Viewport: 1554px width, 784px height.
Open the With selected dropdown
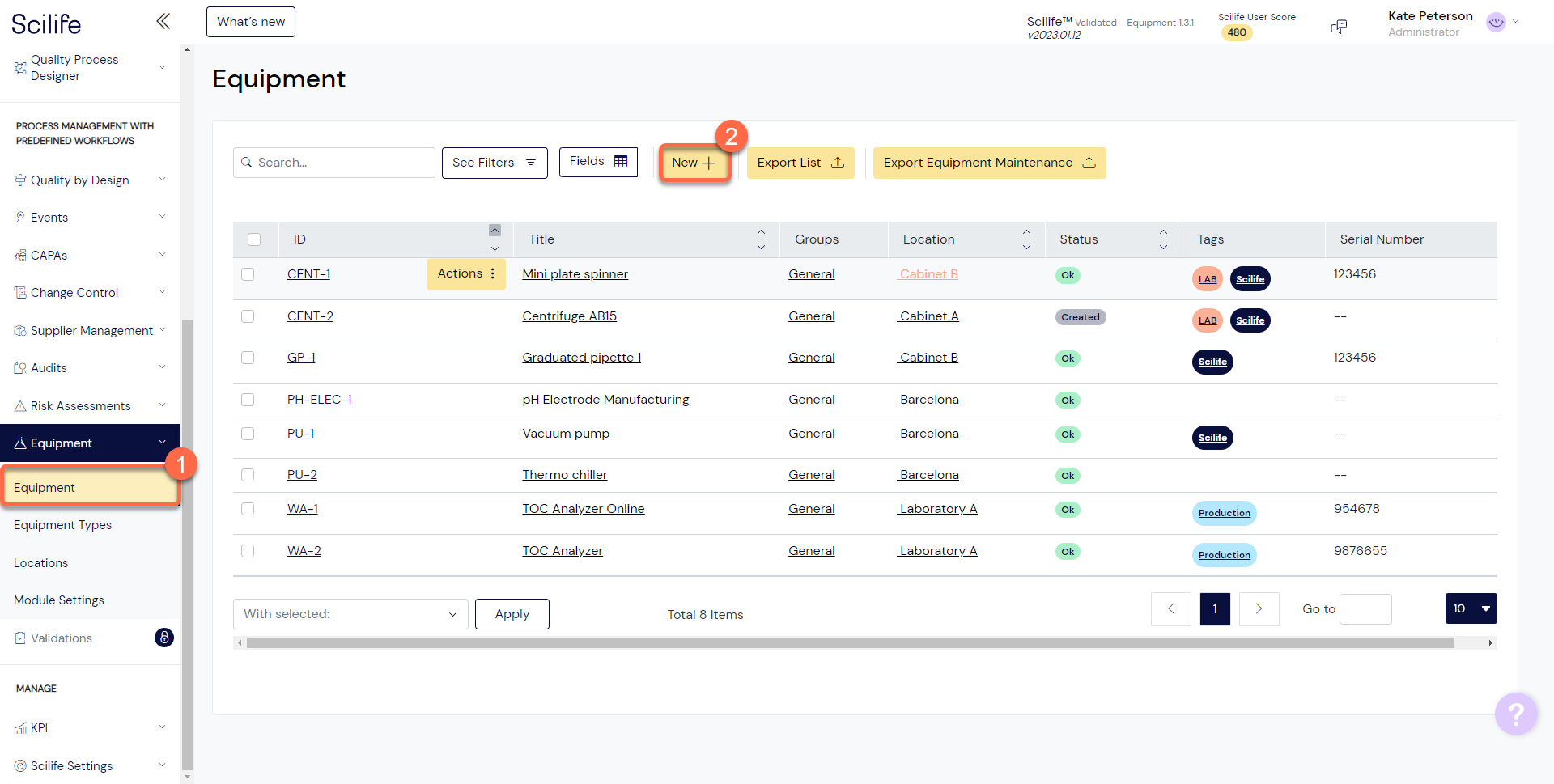click(350, 614)
